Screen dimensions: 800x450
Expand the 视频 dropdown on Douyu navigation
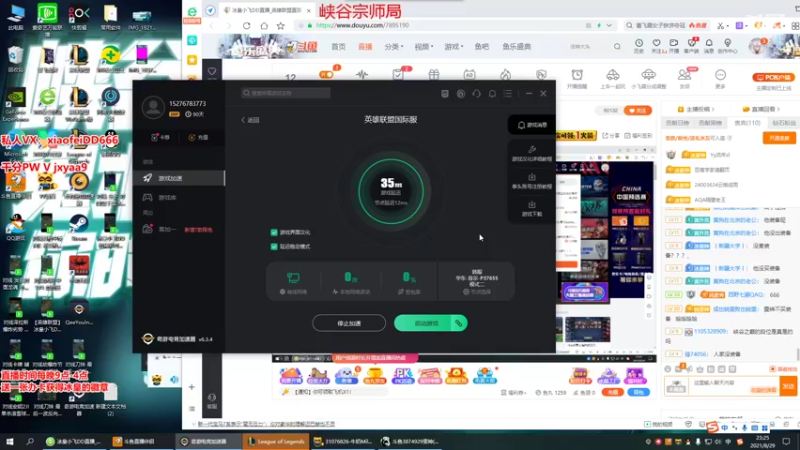[x=423, y=46]
